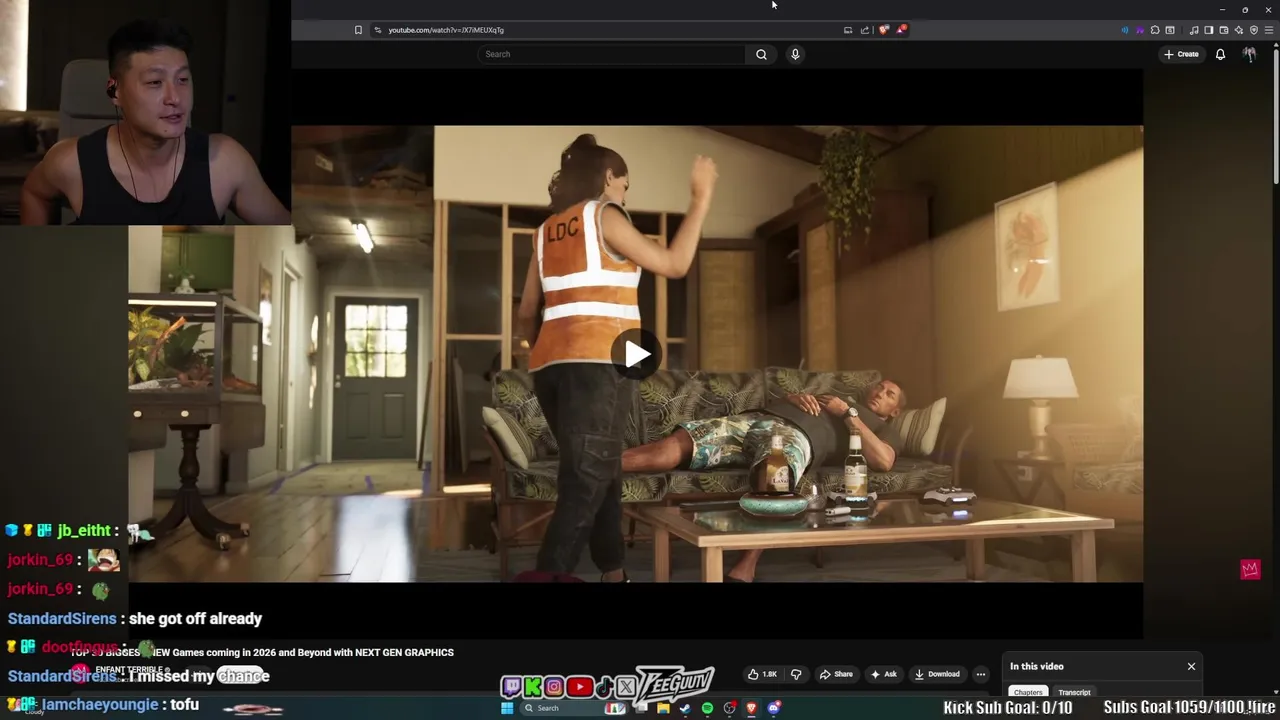Switch to the Chapters tab
This screenshot has height=720, width=1280.
click(1028, 692)
